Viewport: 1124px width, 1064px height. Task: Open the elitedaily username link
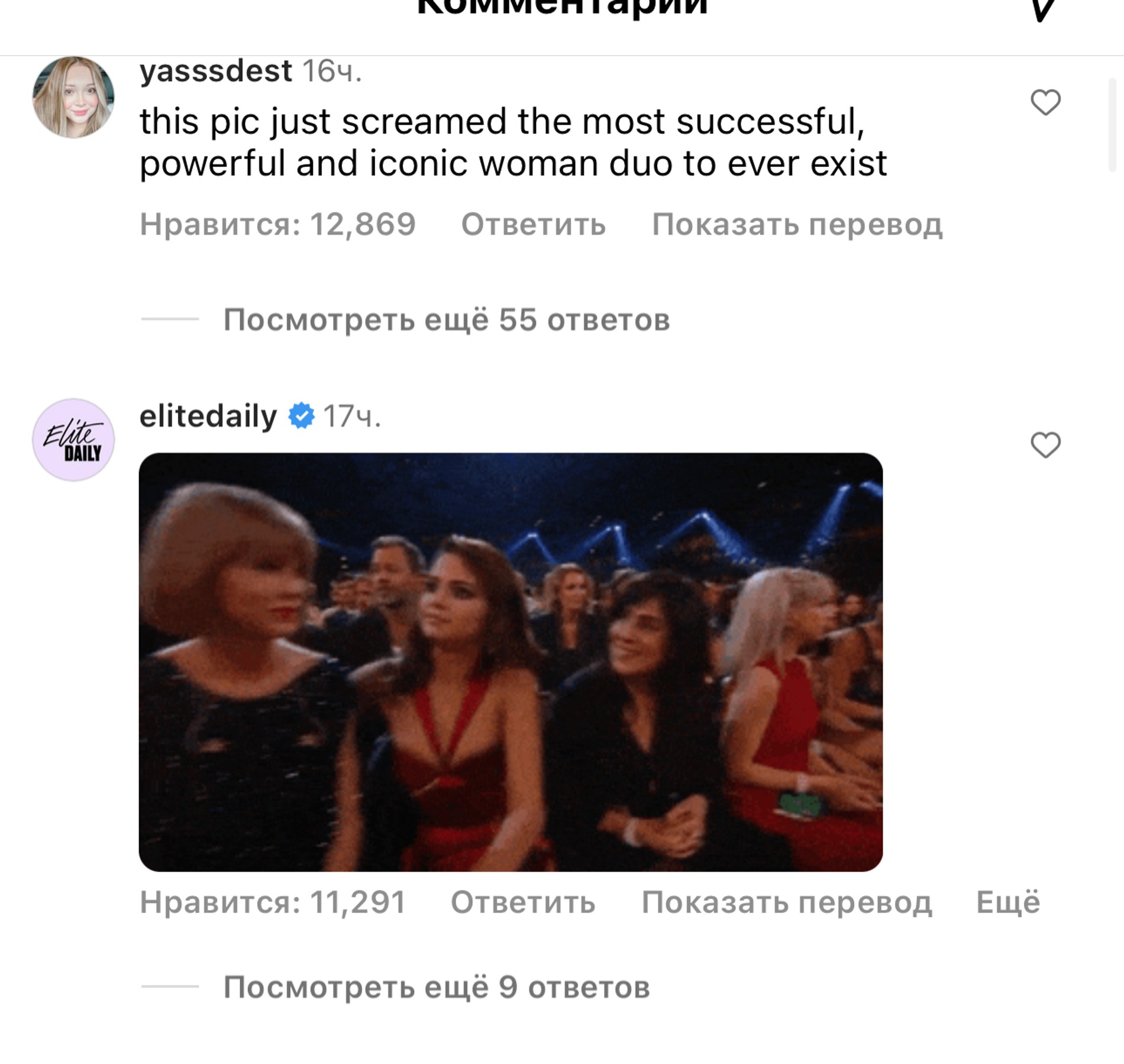click(208, 416)
